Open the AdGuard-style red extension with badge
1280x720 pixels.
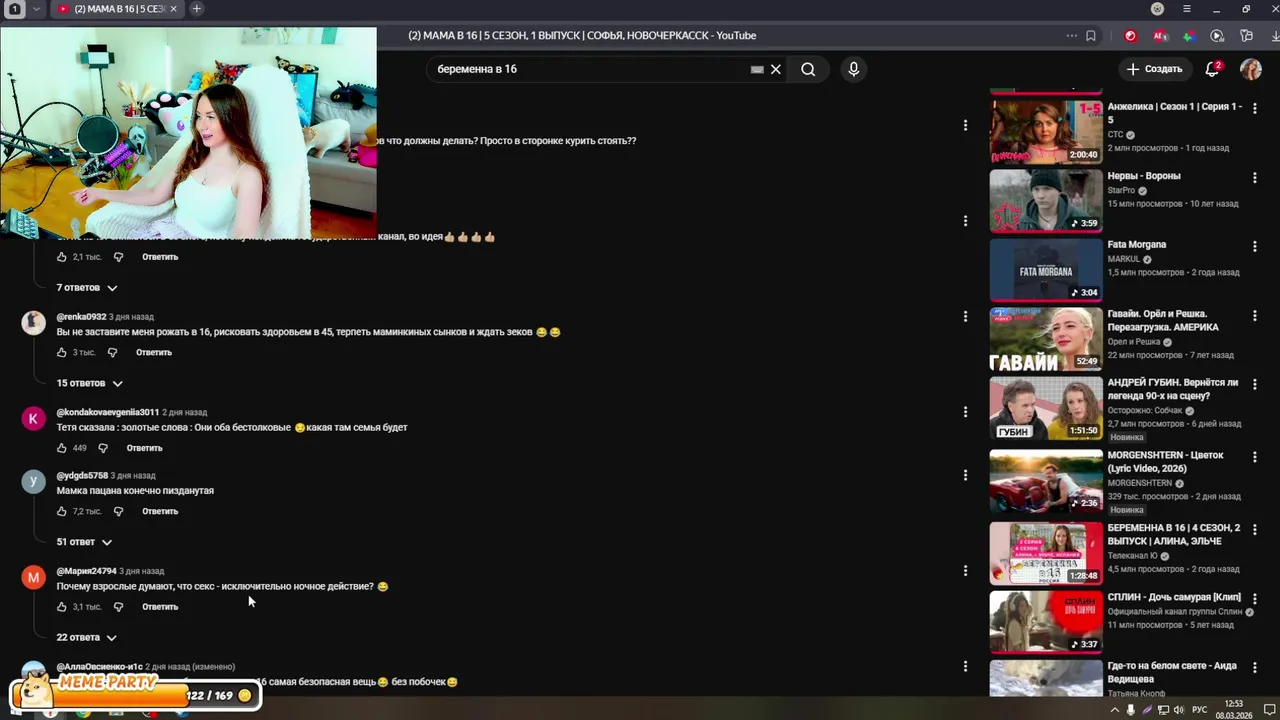[1160, 36]
